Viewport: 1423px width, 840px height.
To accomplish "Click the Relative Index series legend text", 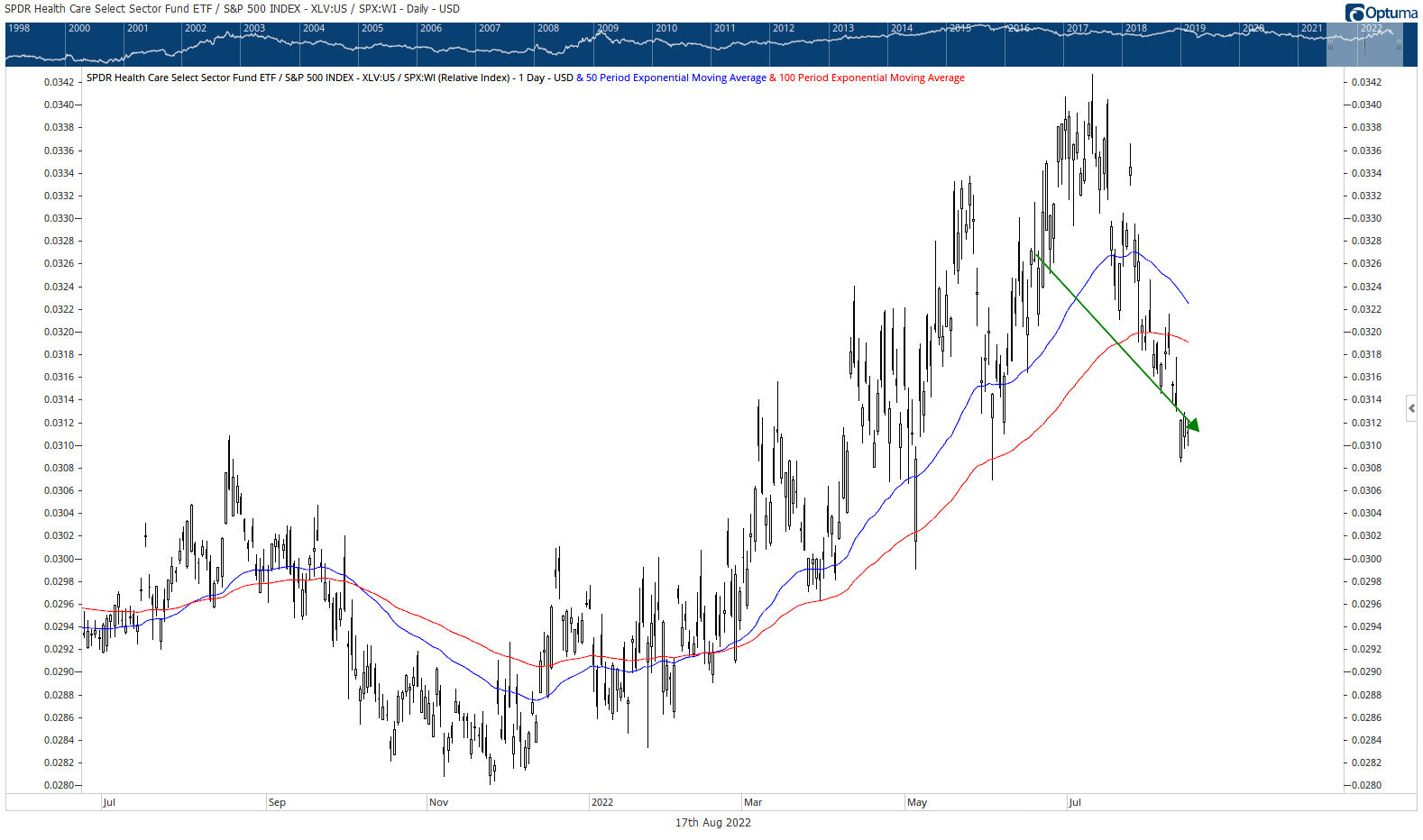I will point(329,78).
